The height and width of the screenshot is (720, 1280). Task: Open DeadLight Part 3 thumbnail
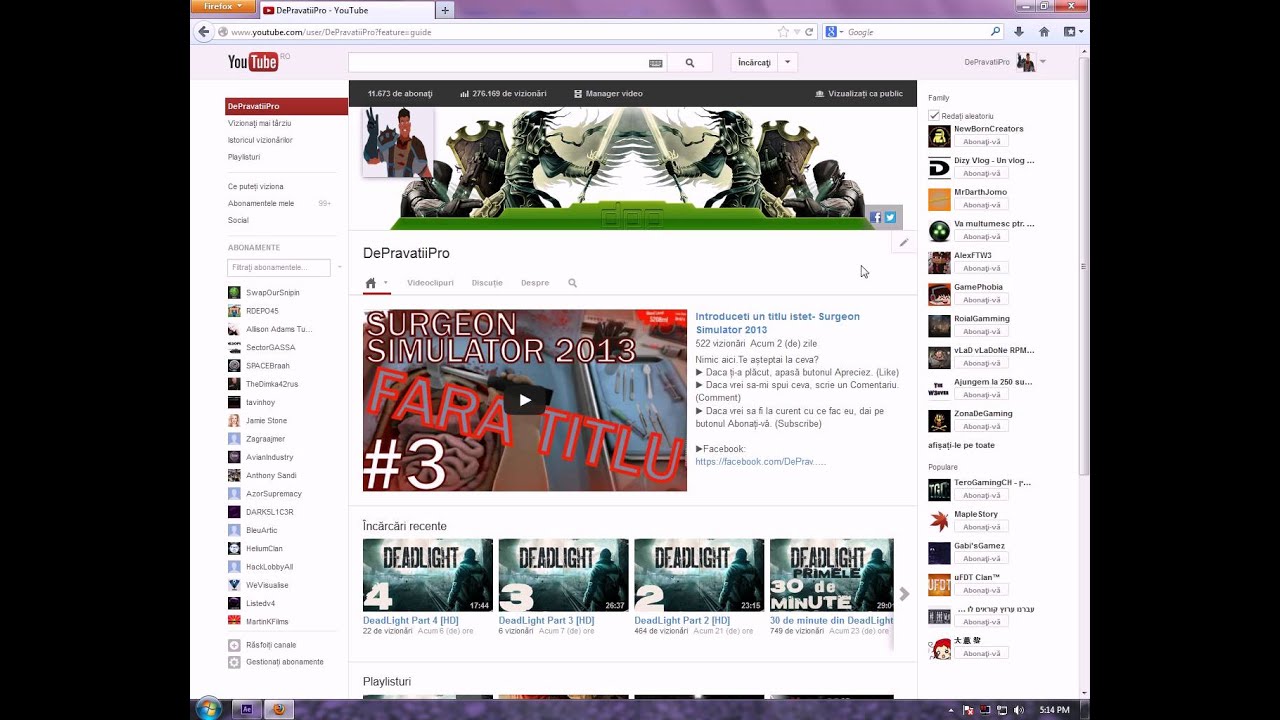coord(564,575)
